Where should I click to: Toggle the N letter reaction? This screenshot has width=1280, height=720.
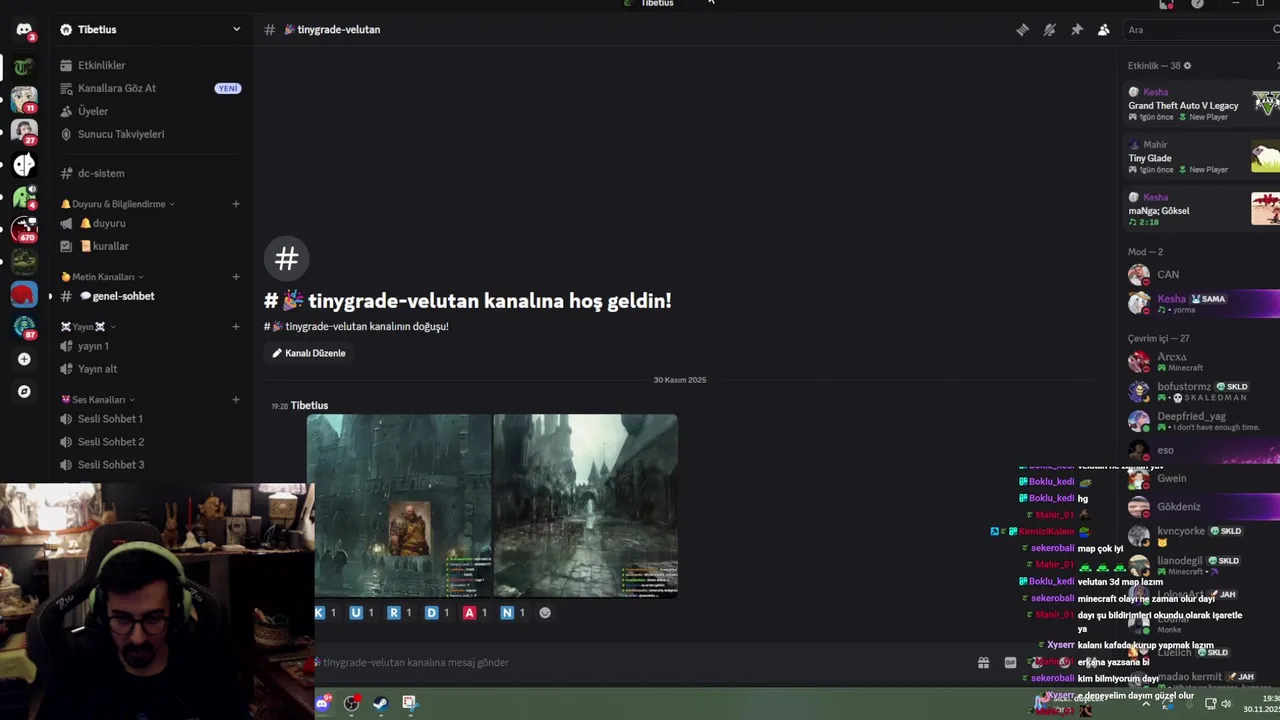pyautogui.click(x=512, y=613)
